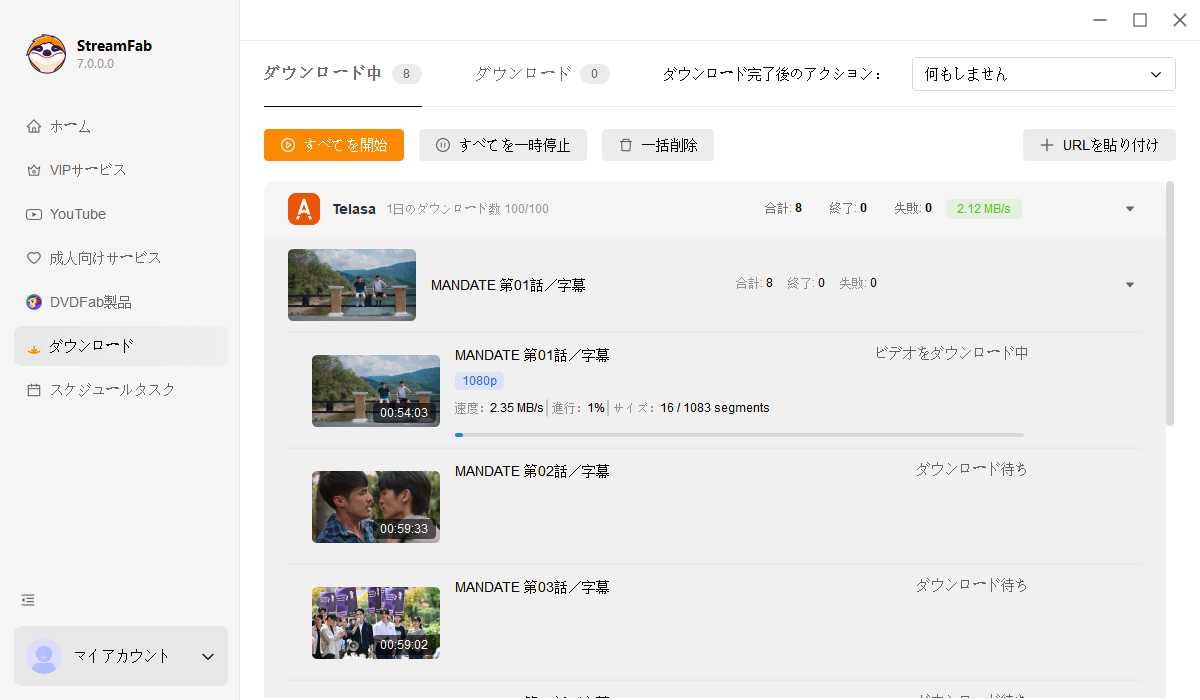Collapse the Telasa download group

click(1130, 209)
